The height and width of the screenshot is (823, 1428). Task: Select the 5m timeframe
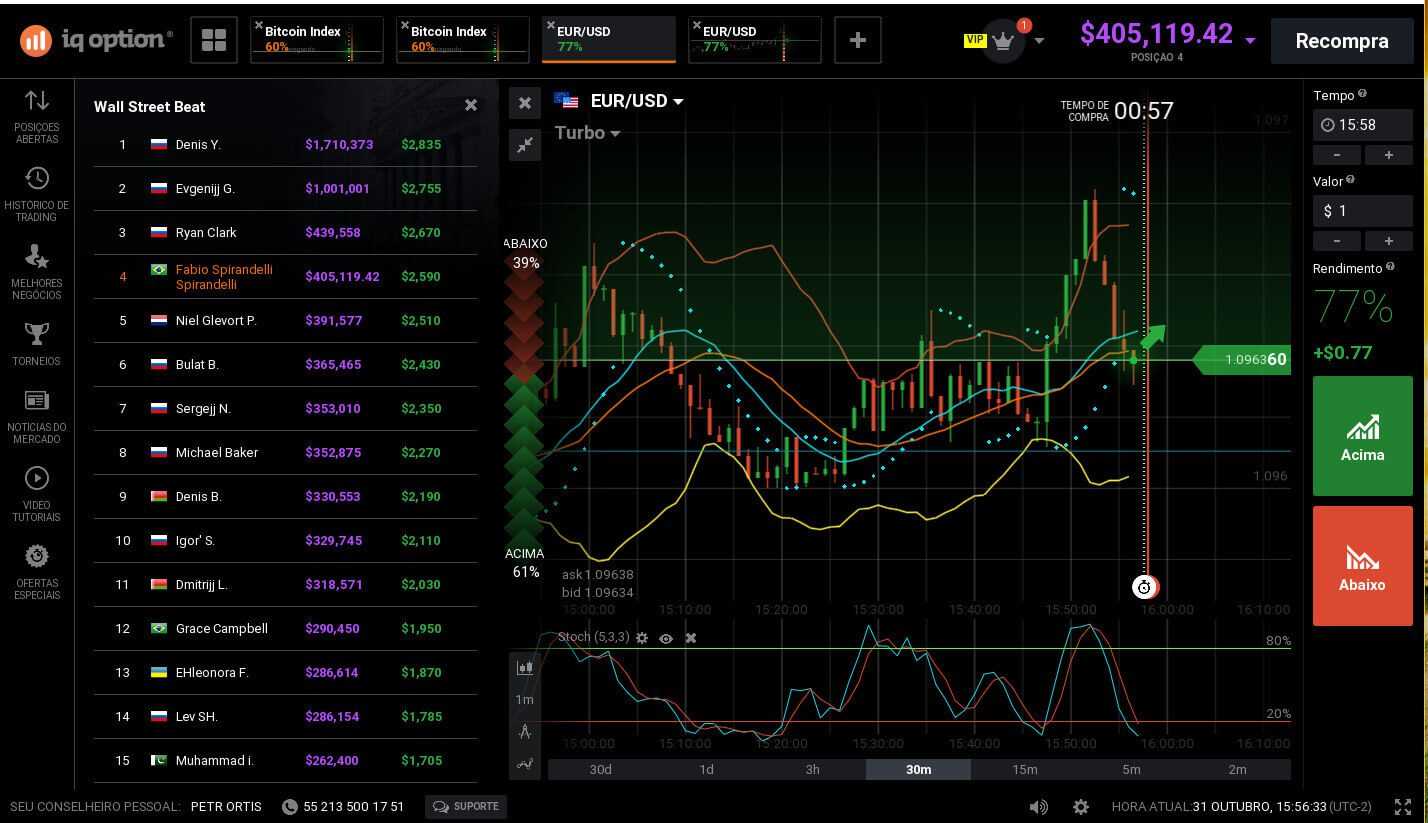[x=1131, y=769]
